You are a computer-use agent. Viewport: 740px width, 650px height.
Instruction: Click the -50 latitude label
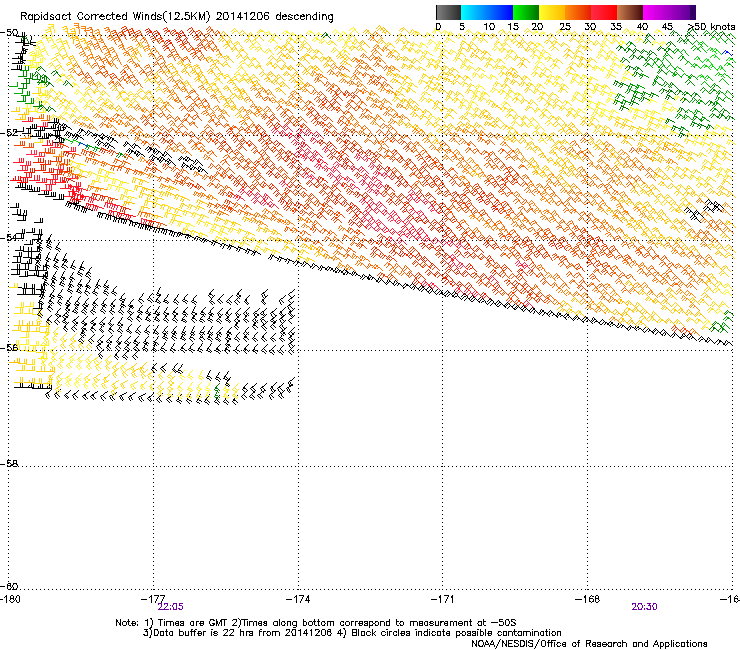(9, 33)
